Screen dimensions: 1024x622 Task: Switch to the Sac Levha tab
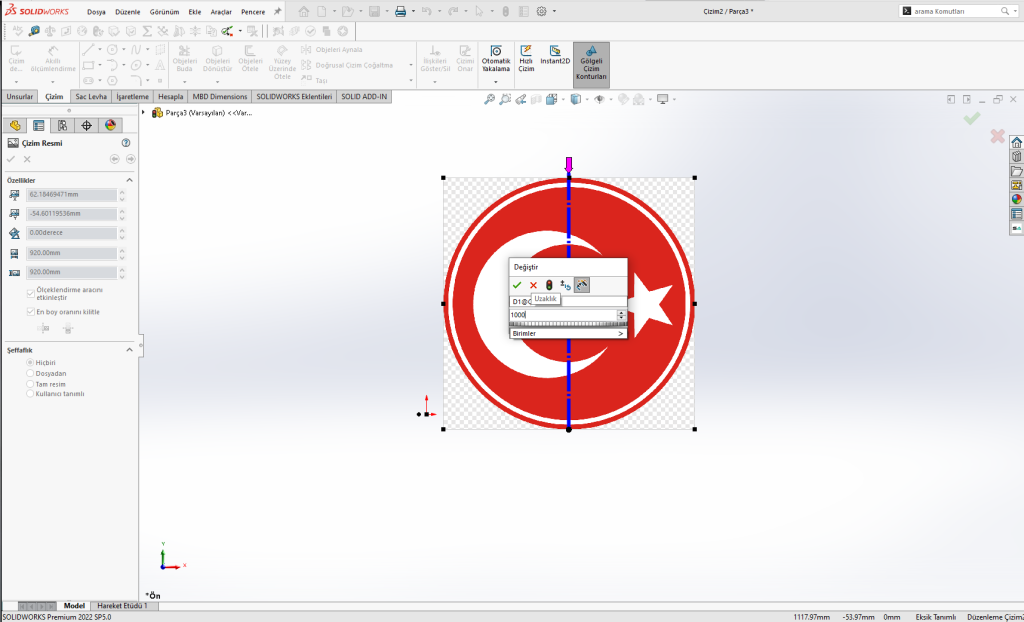point(91,97)
